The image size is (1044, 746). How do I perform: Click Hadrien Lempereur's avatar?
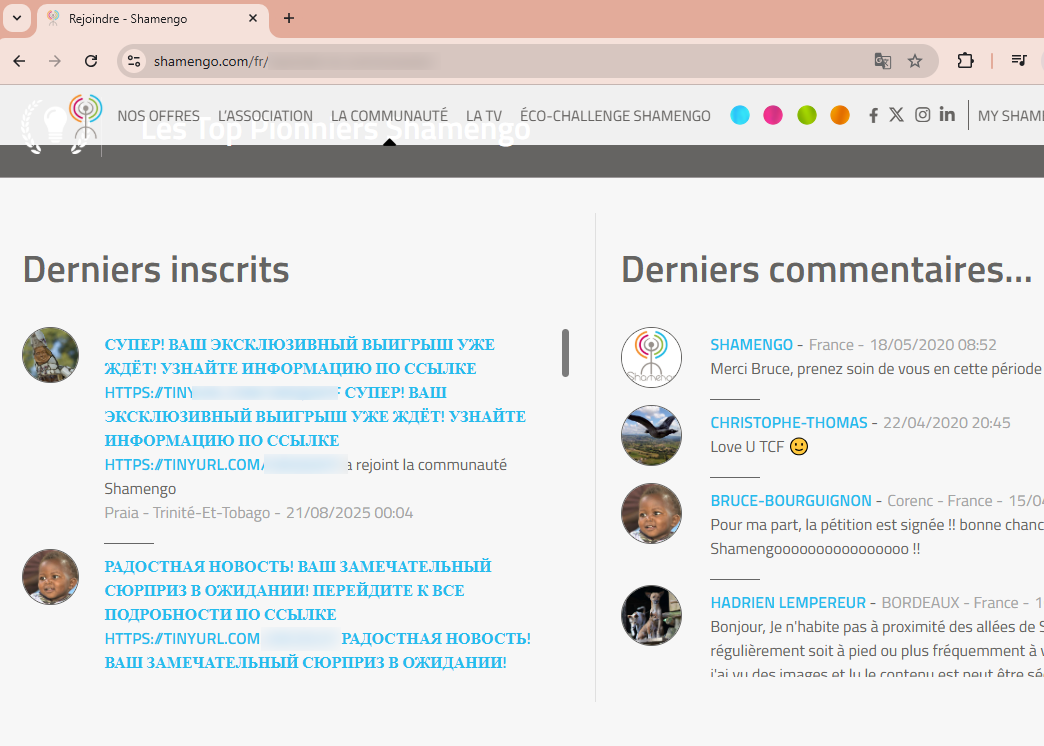point(651,615)
